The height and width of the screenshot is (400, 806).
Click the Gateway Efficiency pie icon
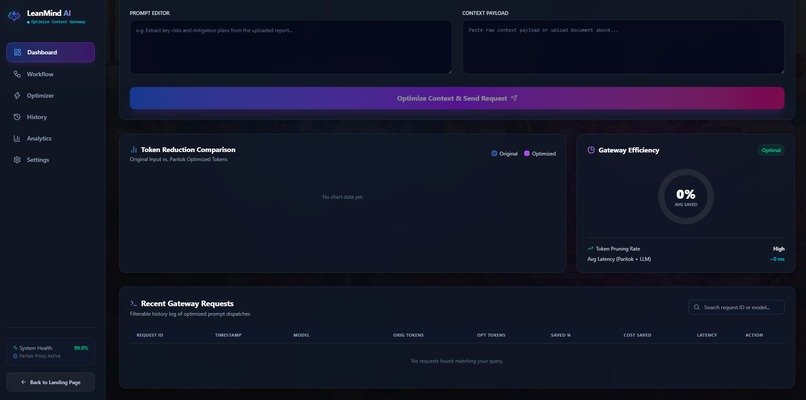pos(591,150)
